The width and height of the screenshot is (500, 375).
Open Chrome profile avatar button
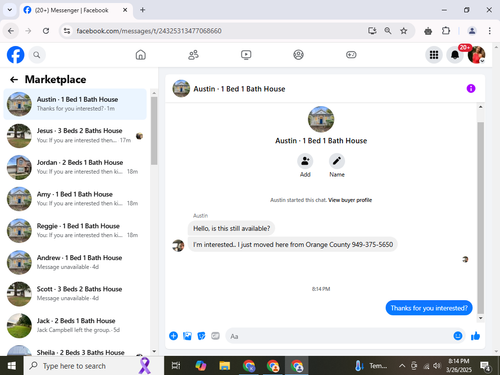pyautogui.click(x=472, y=31)
